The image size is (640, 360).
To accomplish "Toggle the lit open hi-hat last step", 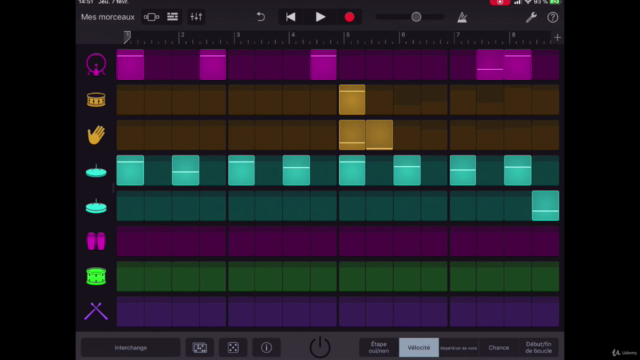I will point(546,206).
